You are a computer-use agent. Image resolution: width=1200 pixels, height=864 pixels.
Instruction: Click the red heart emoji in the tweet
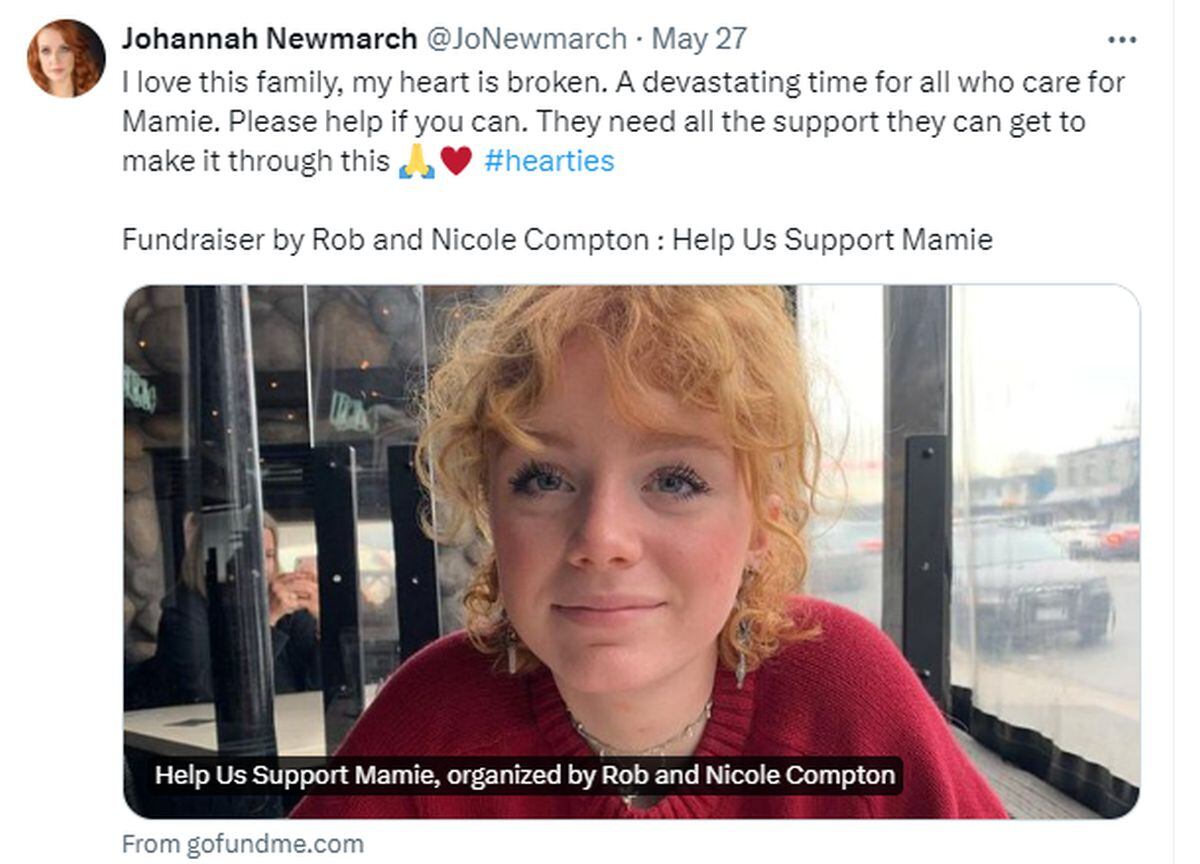[x=456, y=161]
